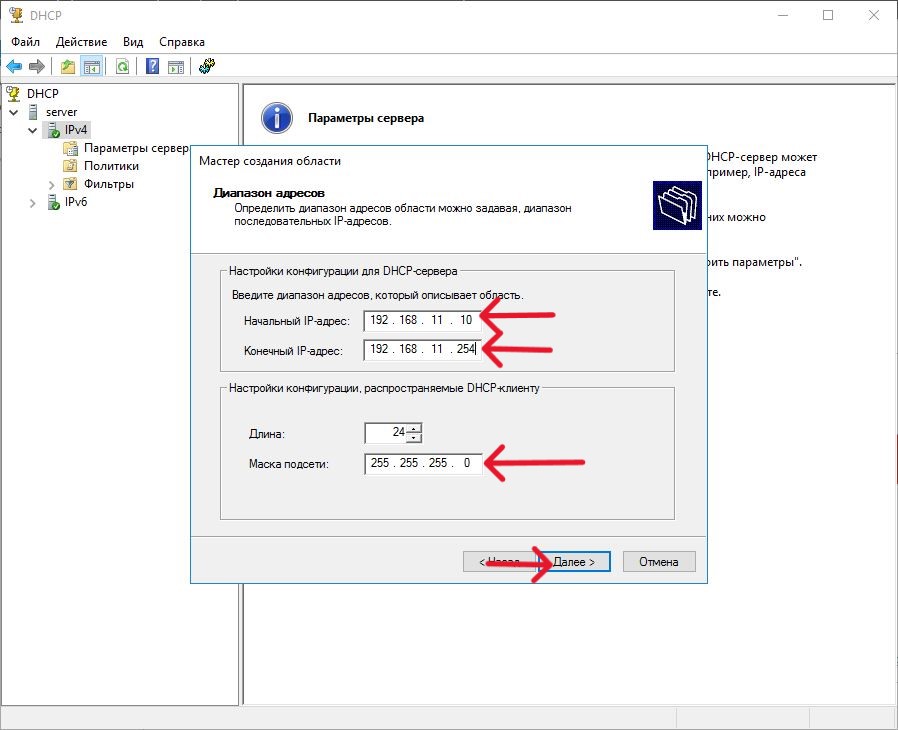The width and height of the screenshot is (898, 730).
Task: Select the Политики tree item
Action: click(x=111, y=166)
